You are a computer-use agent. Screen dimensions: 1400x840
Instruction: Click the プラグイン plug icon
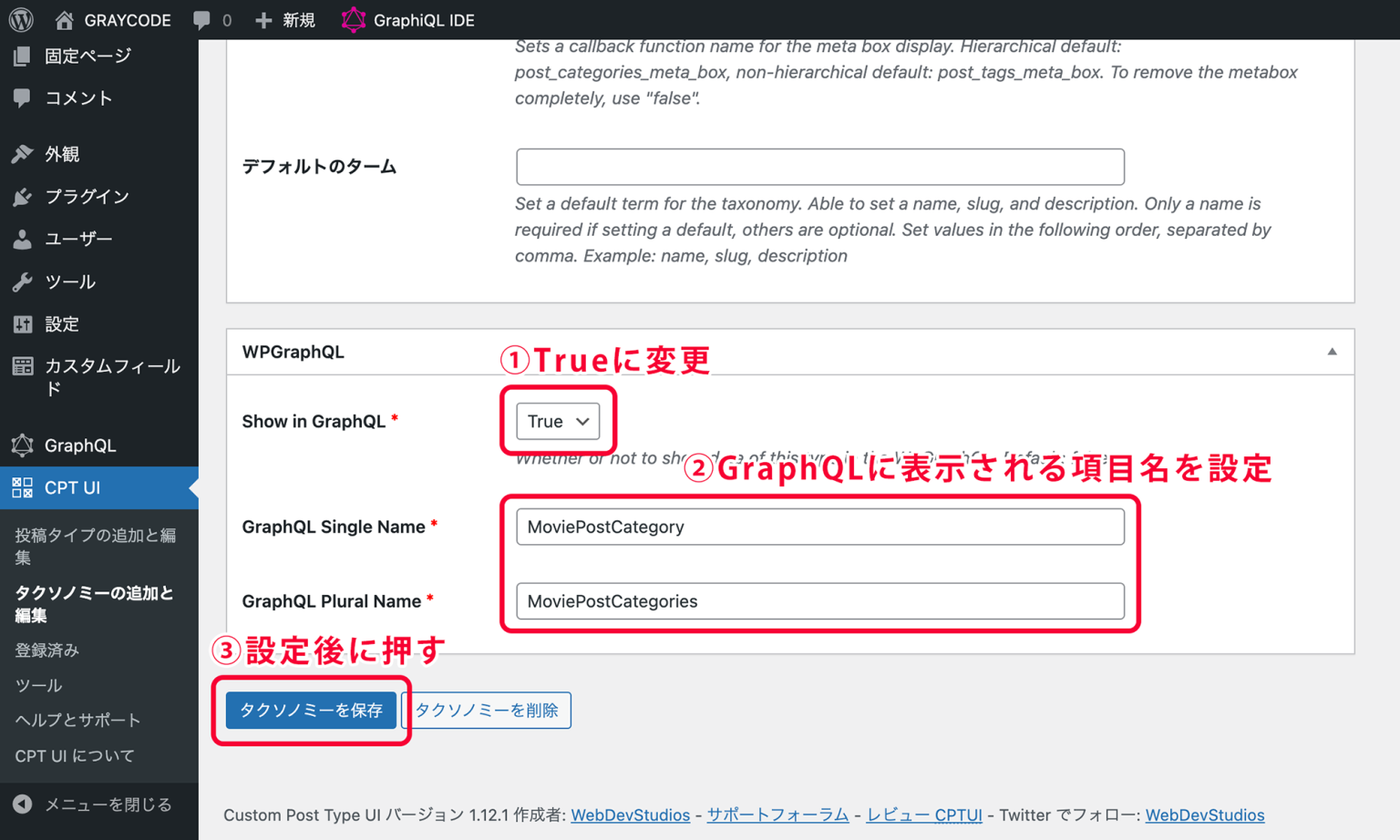pos(22,196)
